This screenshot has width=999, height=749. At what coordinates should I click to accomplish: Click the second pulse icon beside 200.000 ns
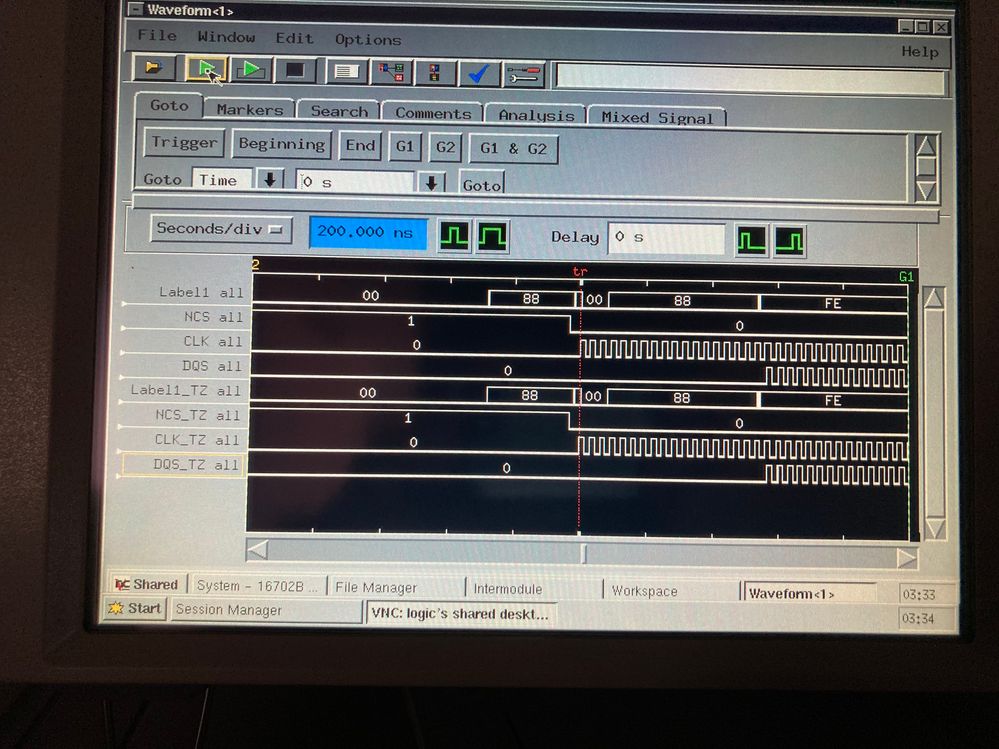492,236
